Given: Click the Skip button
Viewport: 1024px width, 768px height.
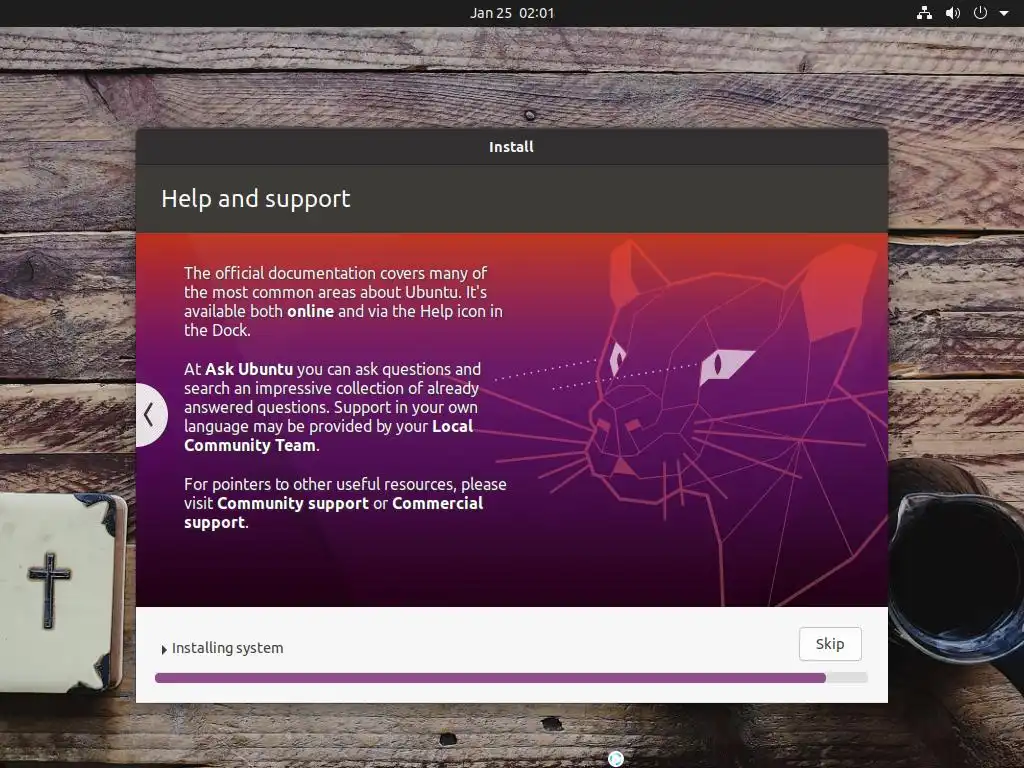Looking at the screenshot, I should click(830, 644).
